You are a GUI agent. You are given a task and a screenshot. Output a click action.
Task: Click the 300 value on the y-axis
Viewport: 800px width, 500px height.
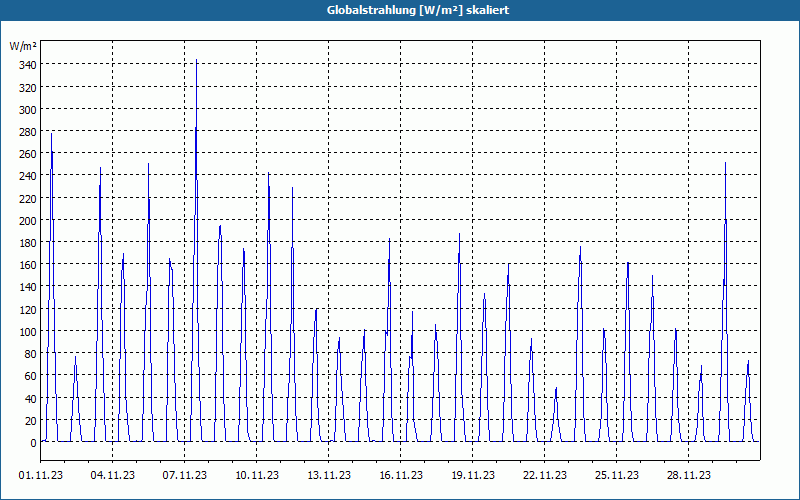(x=28, y=109)
